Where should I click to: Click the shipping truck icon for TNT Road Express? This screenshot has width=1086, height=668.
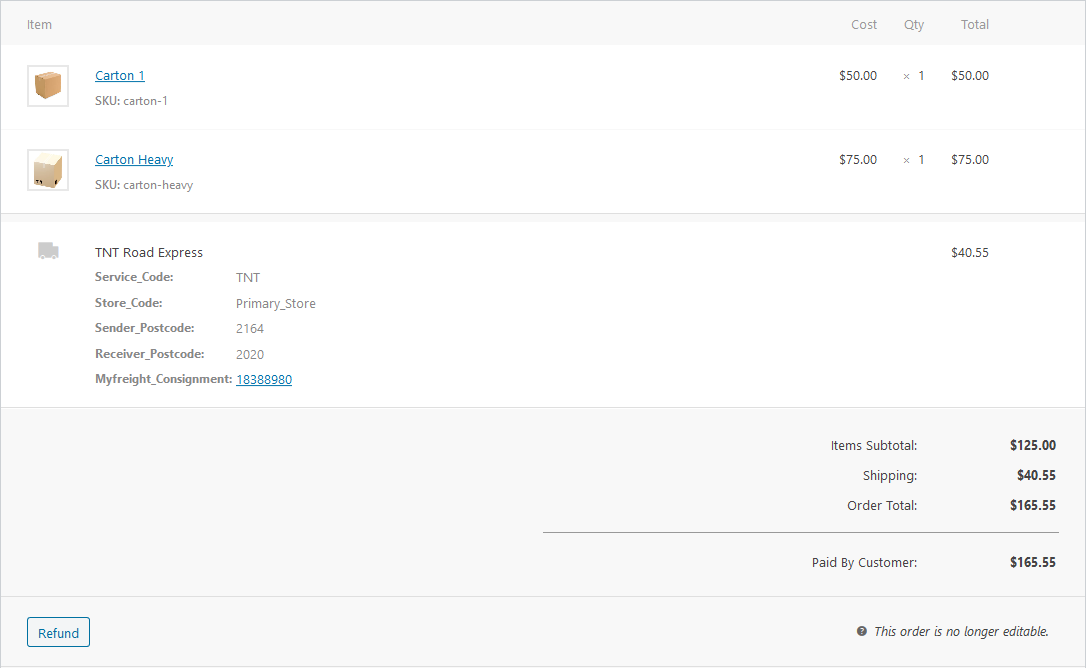coord(47,250)
